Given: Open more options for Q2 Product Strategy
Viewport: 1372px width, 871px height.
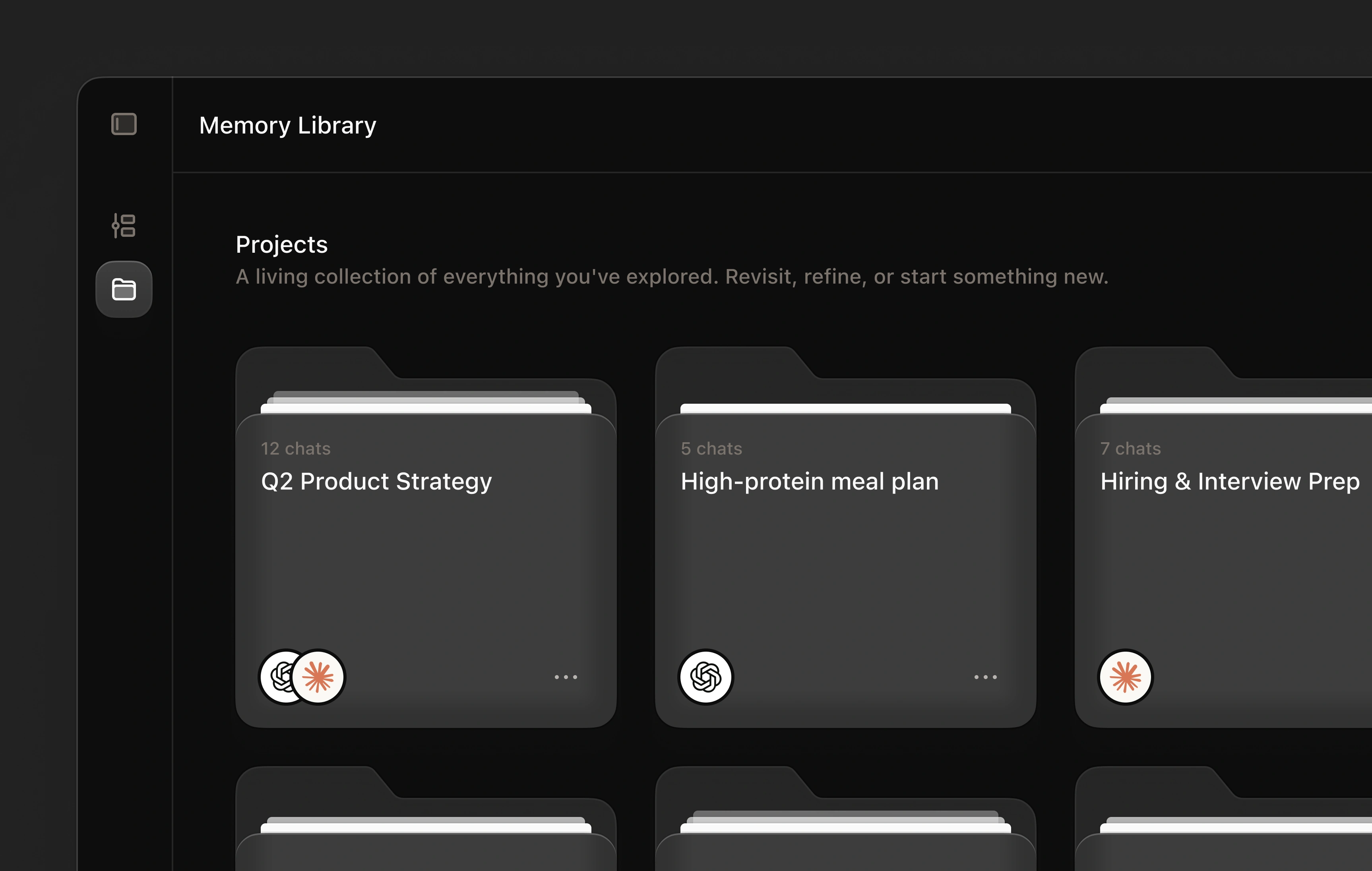Looking at the screenshot, I should 566,677.
